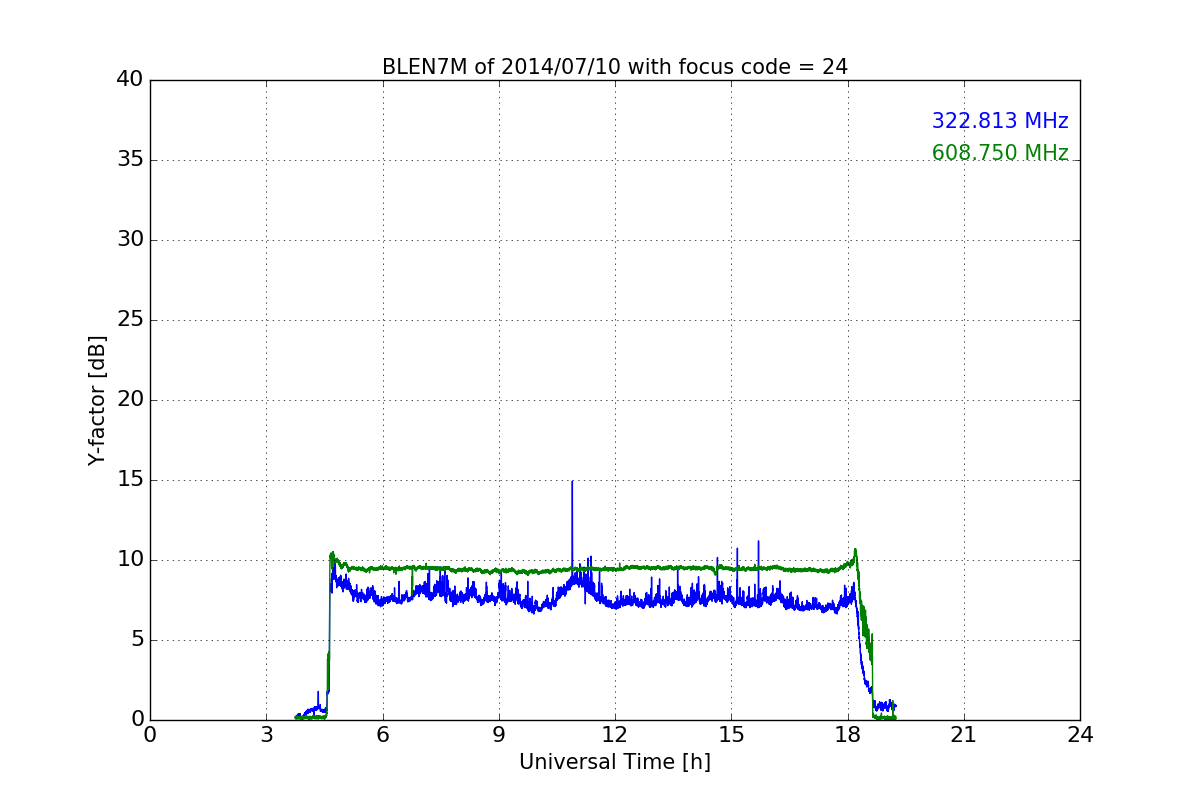The image size is (1200, 800).
Task: Click y-axis tick label 20
Action: click(x=130, y=400)
